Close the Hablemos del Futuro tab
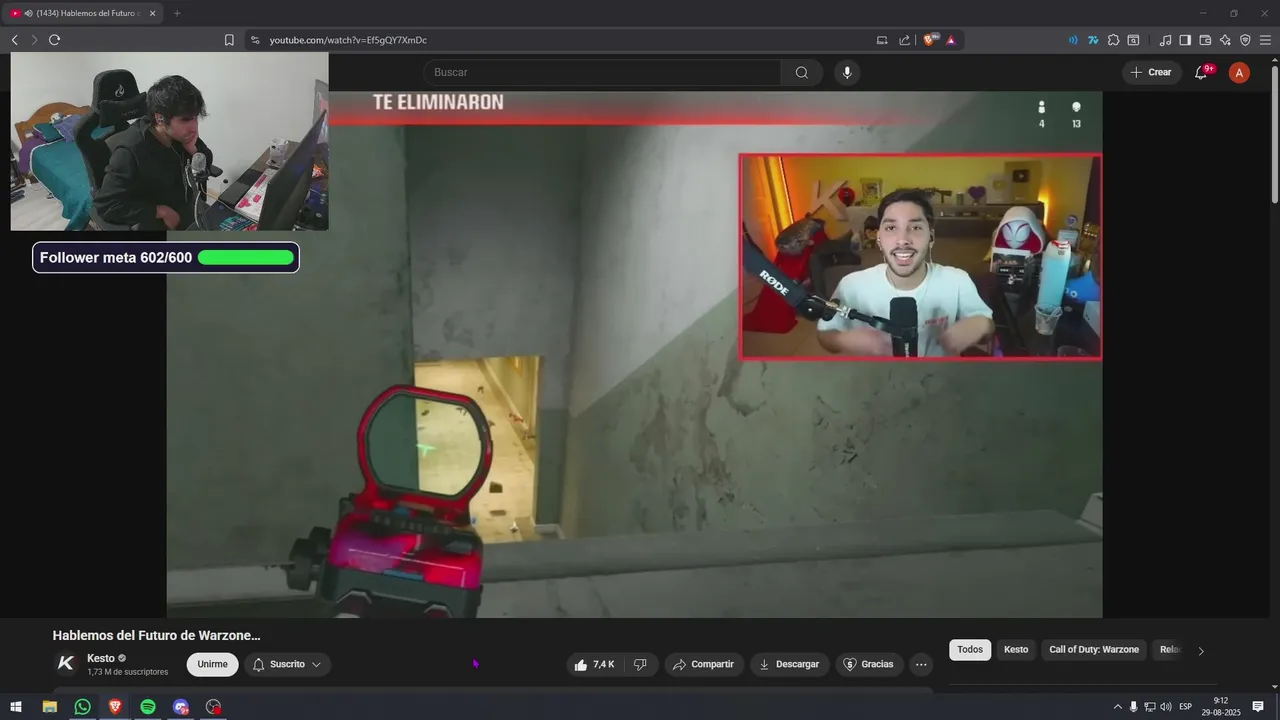 (x=152, y=13)
